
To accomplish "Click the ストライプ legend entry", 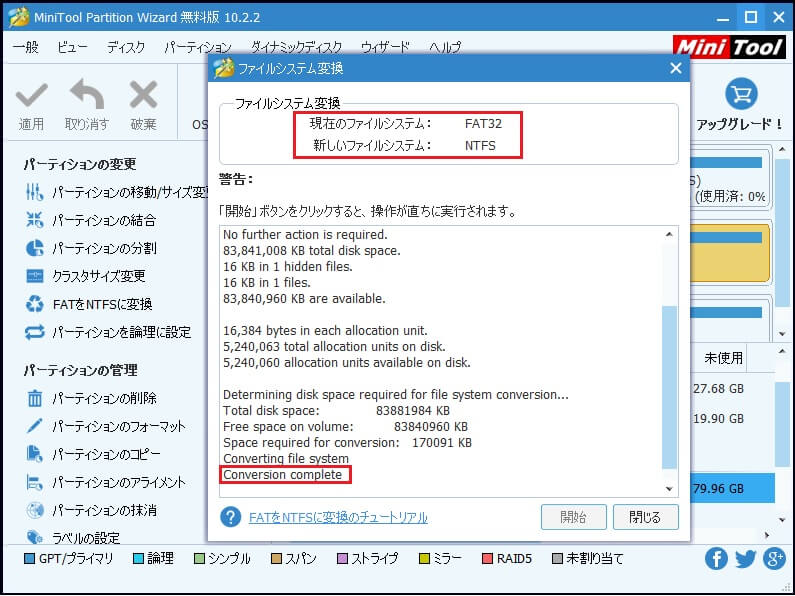I will [x=368, y=559].
